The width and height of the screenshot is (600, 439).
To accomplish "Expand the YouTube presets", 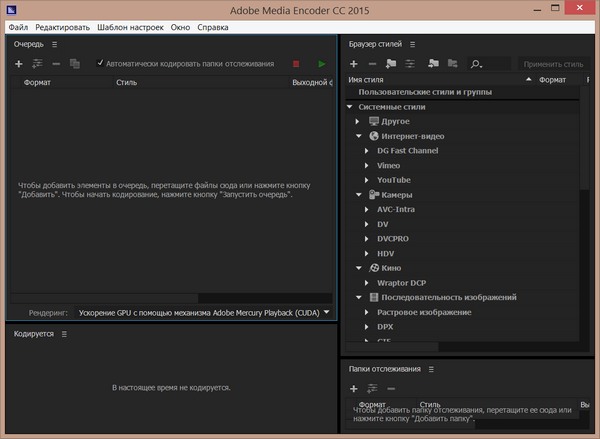I will pyautogui.click(x=367, y=180).
